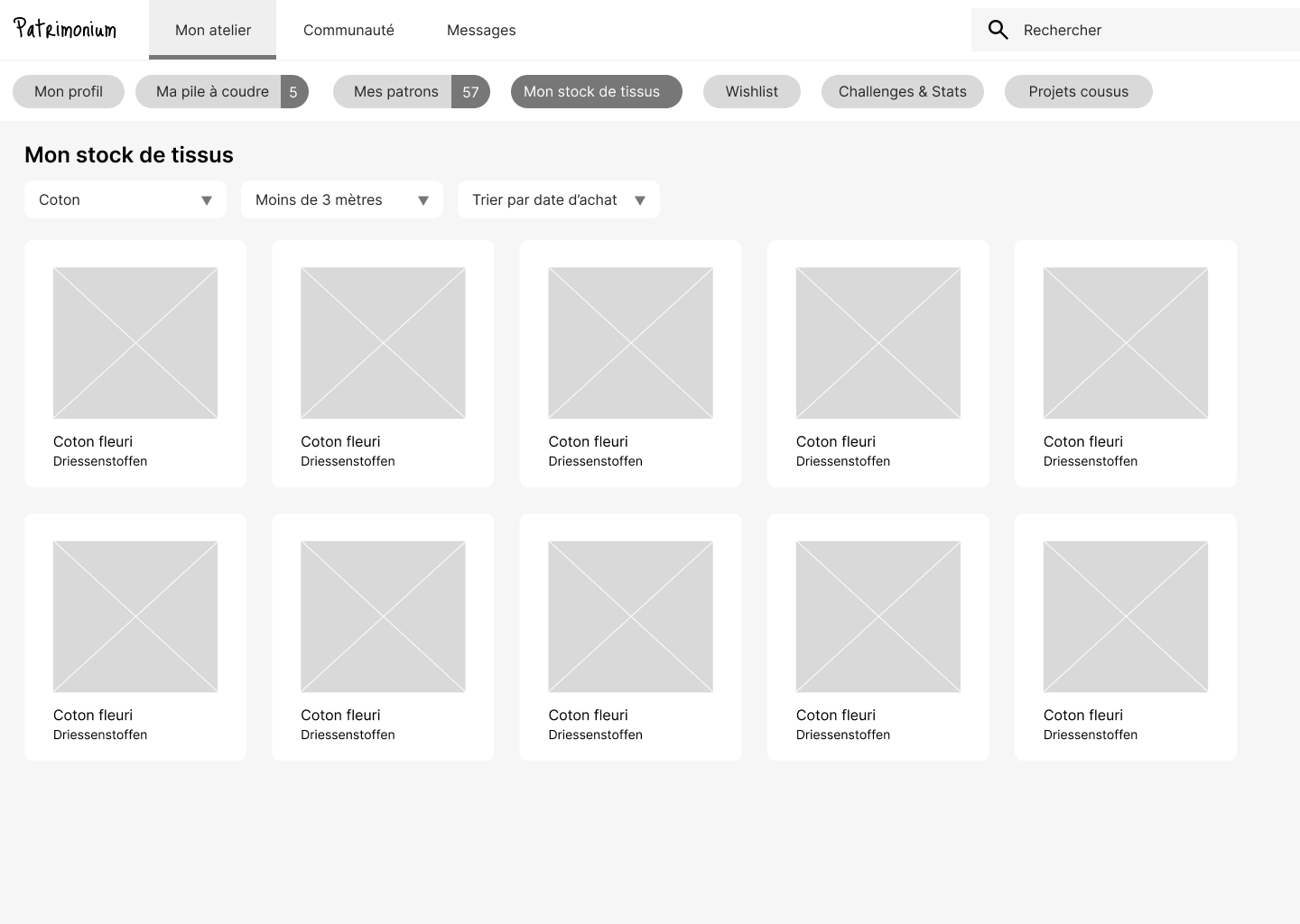
Task: Open the first fabric thumbnail in top row
Action: click(x=135, y=343)
